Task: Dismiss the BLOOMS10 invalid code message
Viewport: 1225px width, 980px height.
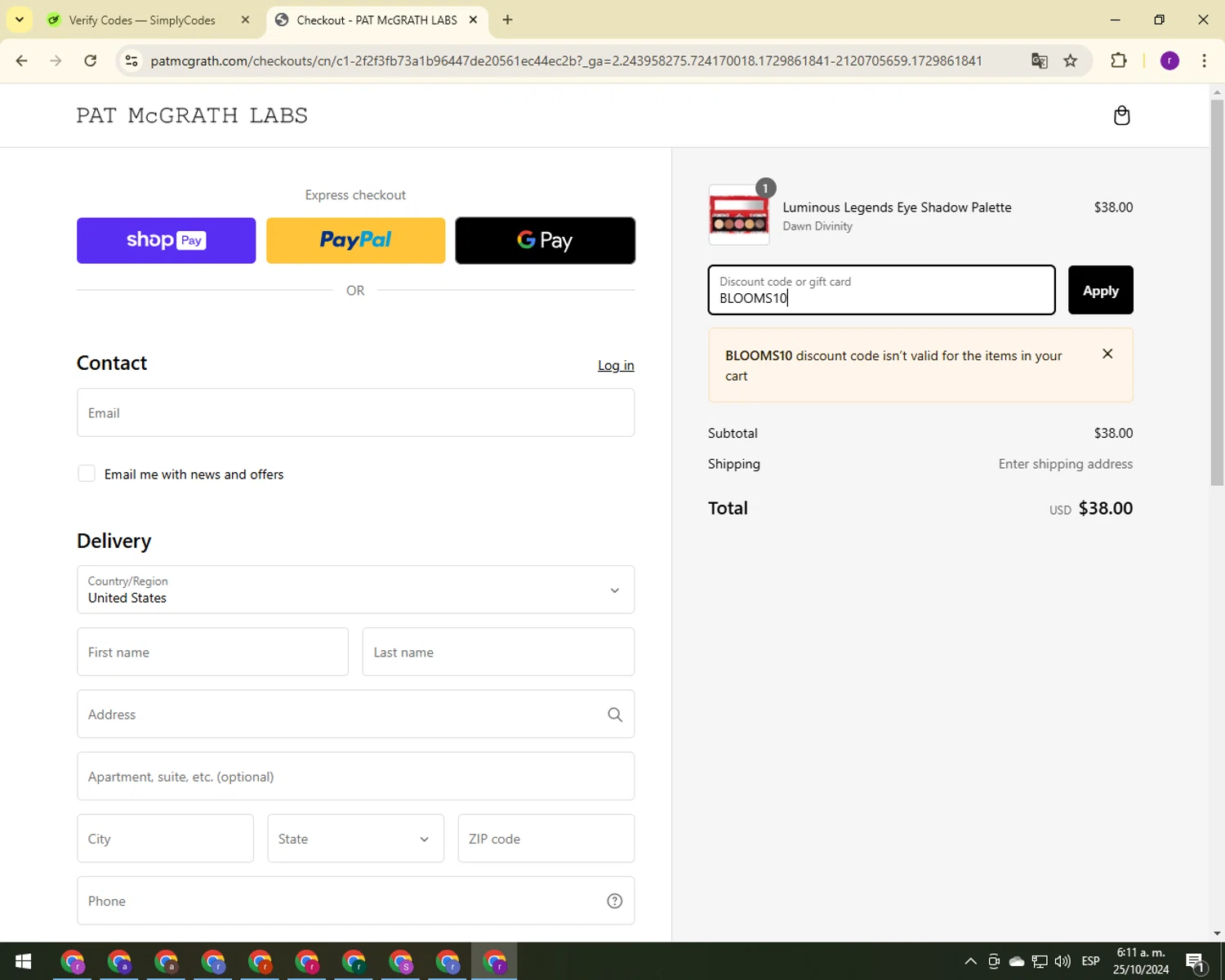Action: tap(1107, 354)
